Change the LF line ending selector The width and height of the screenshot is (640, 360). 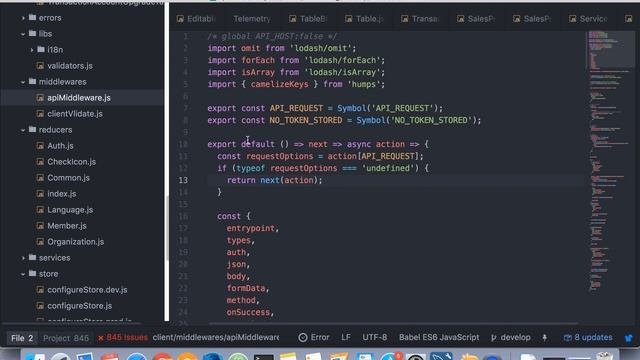click(x=346, y=338)
